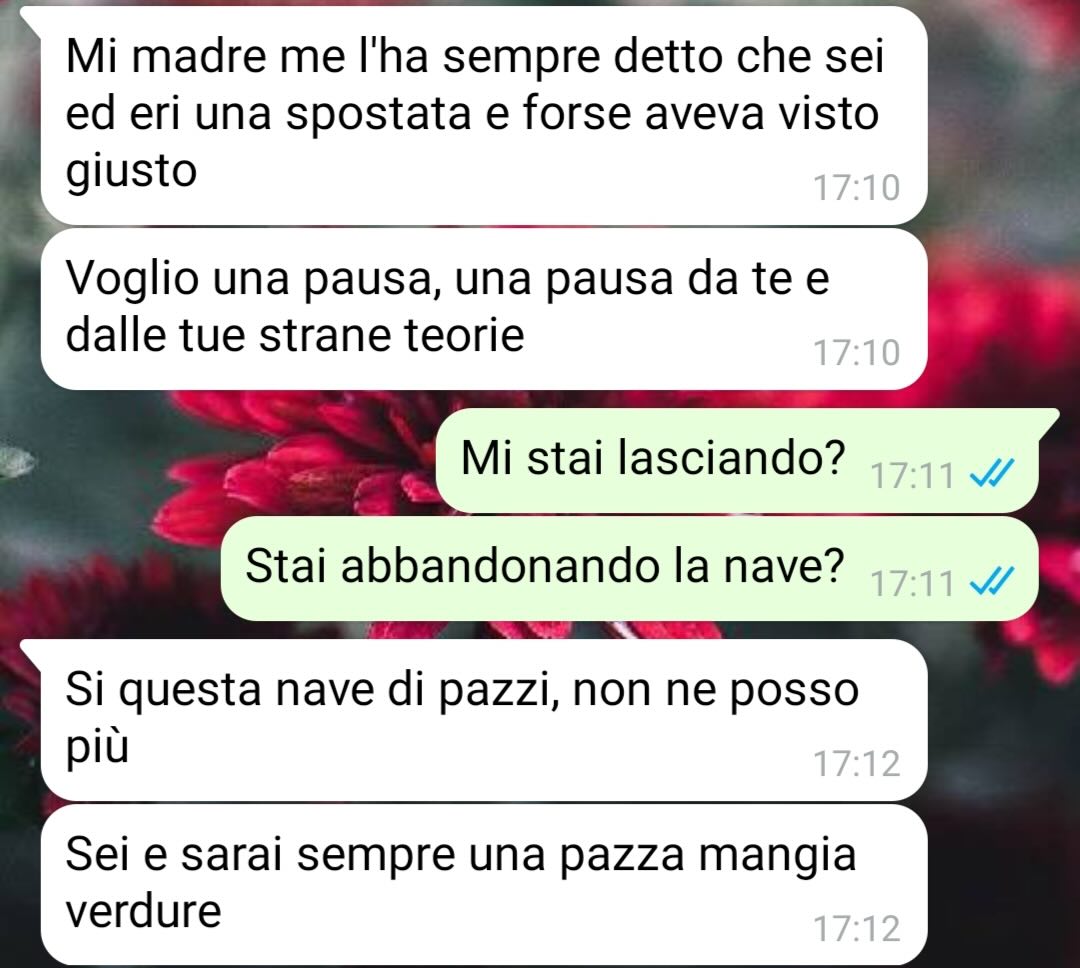The height and width of the screenshot is (968, 1080).
Task: Tap the word 'più' in the received message
Action: point(97,748)
